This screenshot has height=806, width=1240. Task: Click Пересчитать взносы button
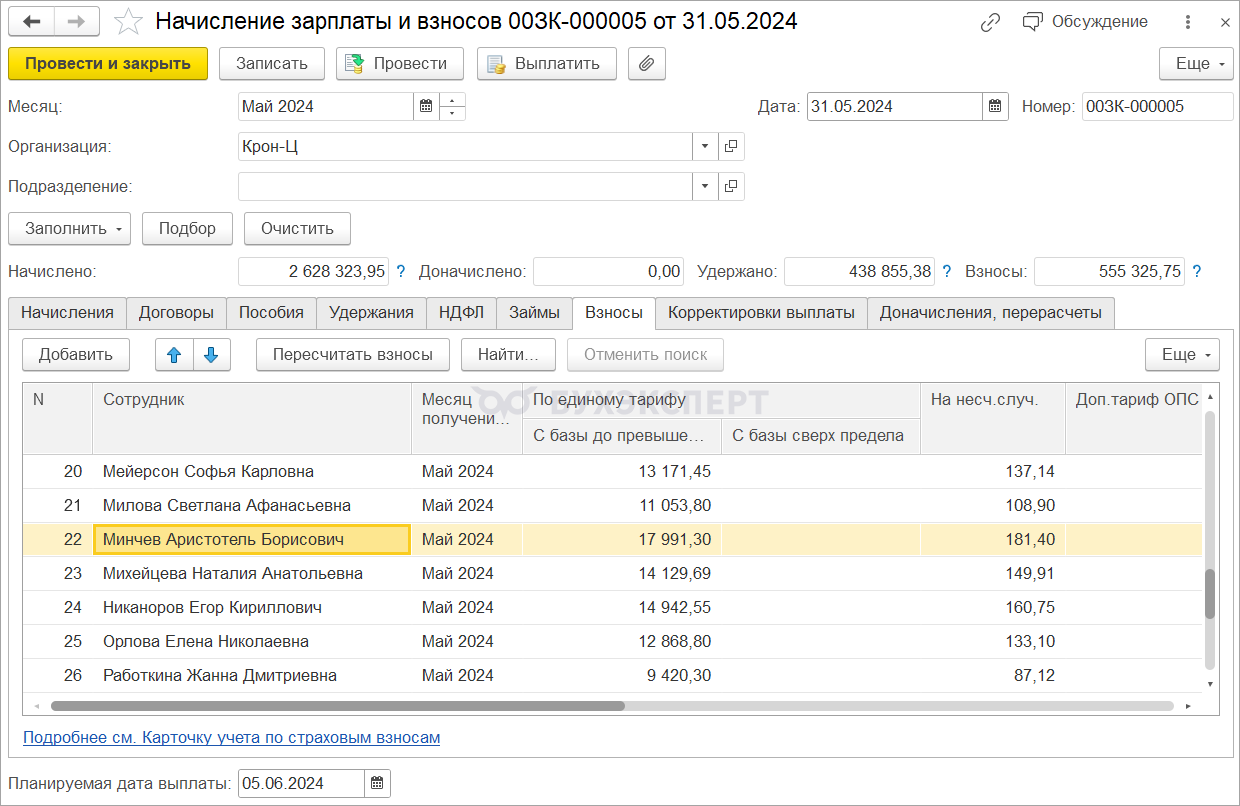tap(352, 355)
